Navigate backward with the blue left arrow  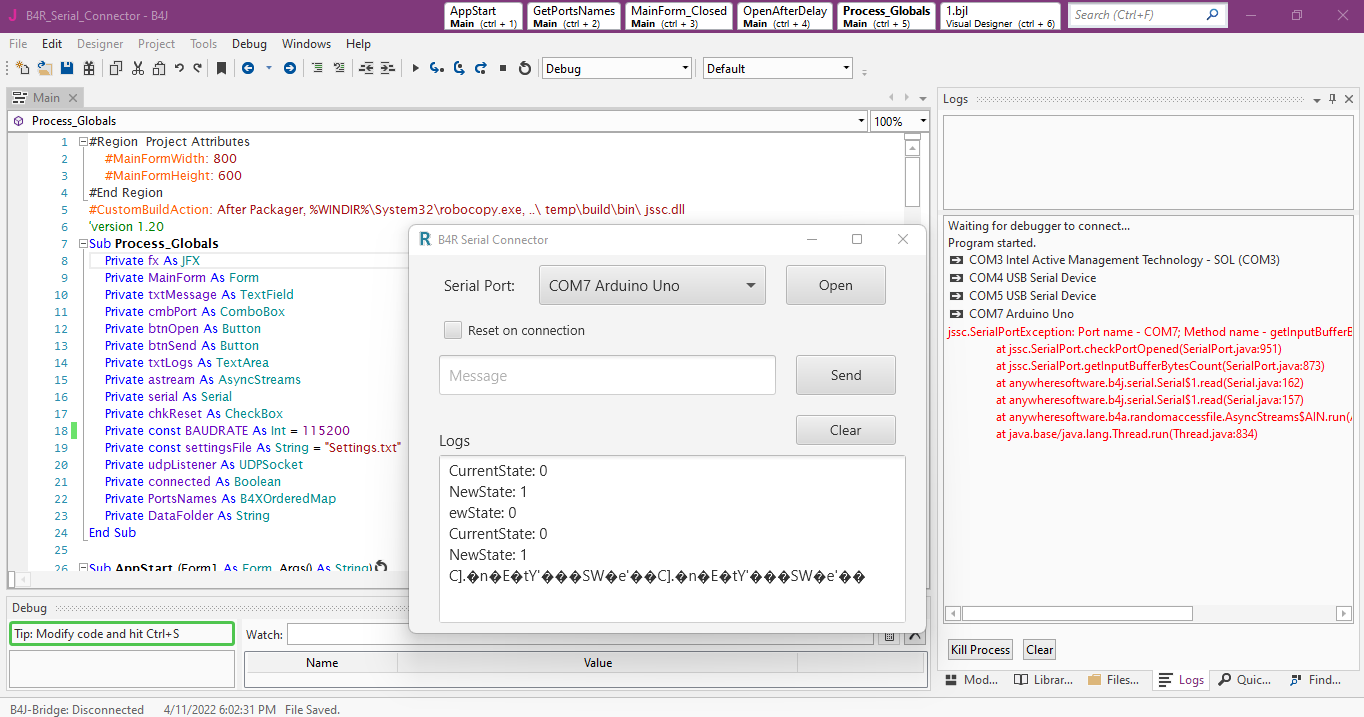247,68
